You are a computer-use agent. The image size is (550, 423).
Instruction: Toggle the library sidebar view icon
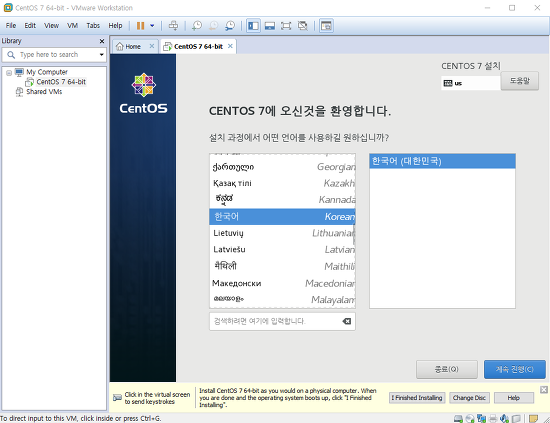253,26
